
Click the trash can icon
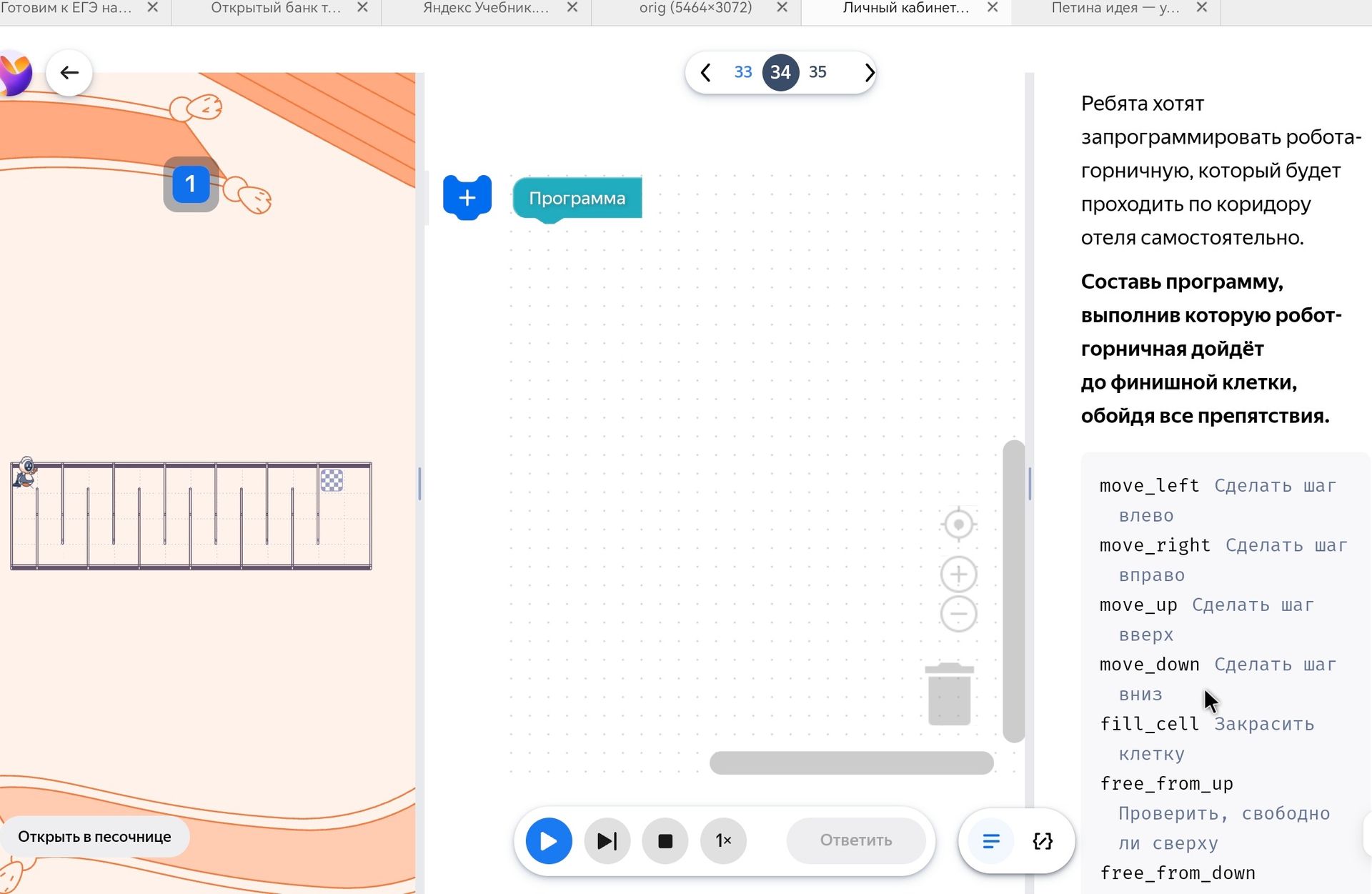coord(949,694)
